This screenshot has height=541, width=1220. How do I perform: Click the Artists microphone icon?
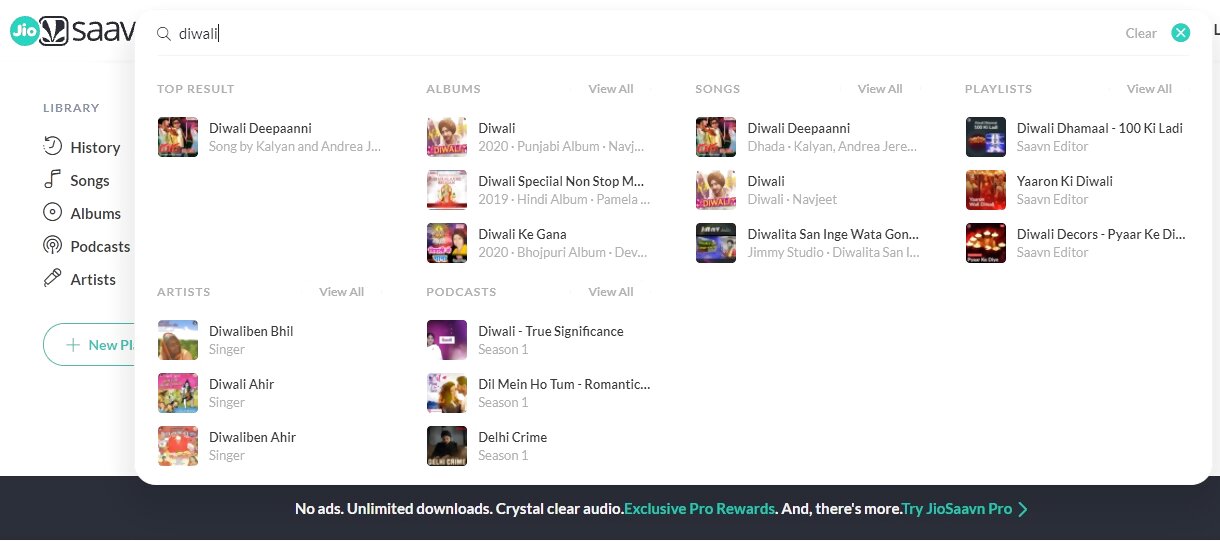pos(52,278)
